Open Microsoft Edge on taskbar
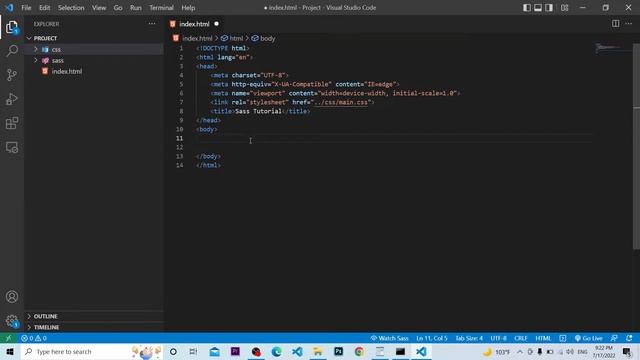The height and width of the screenshot is (360, 640). coord(276,351)
